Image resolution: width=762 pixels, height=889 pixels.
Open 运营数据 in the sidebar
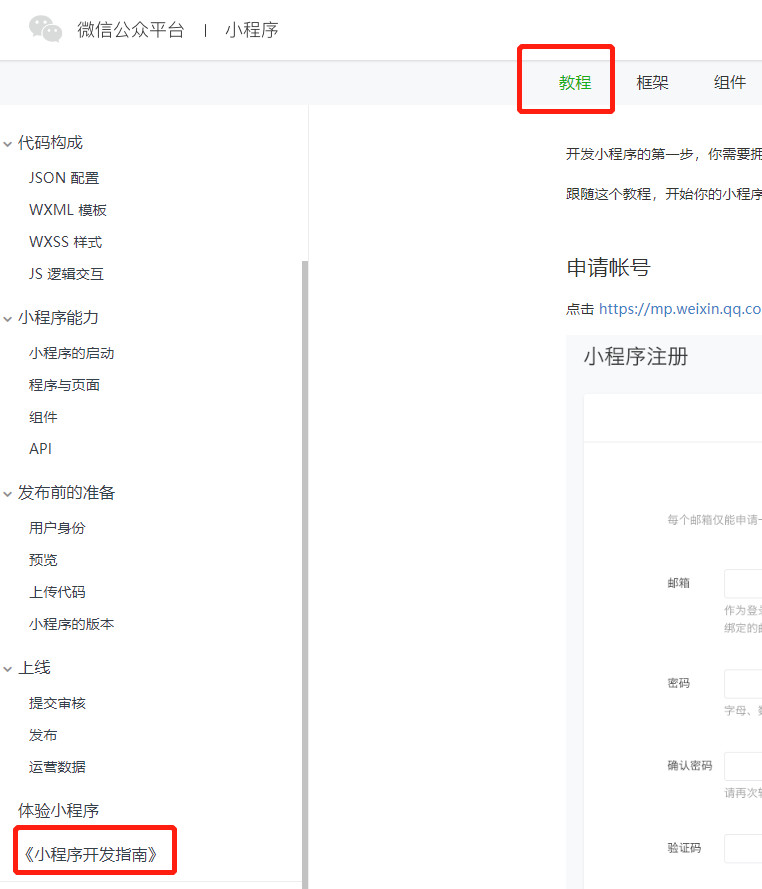(57, 767)
